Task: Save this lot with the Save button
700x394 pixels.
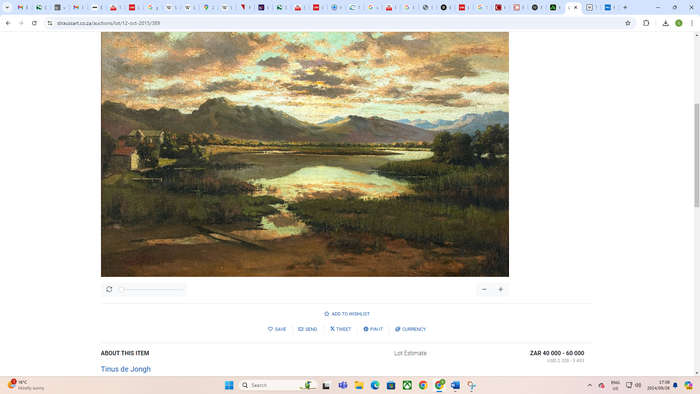Action: click(x=277, y=329)
